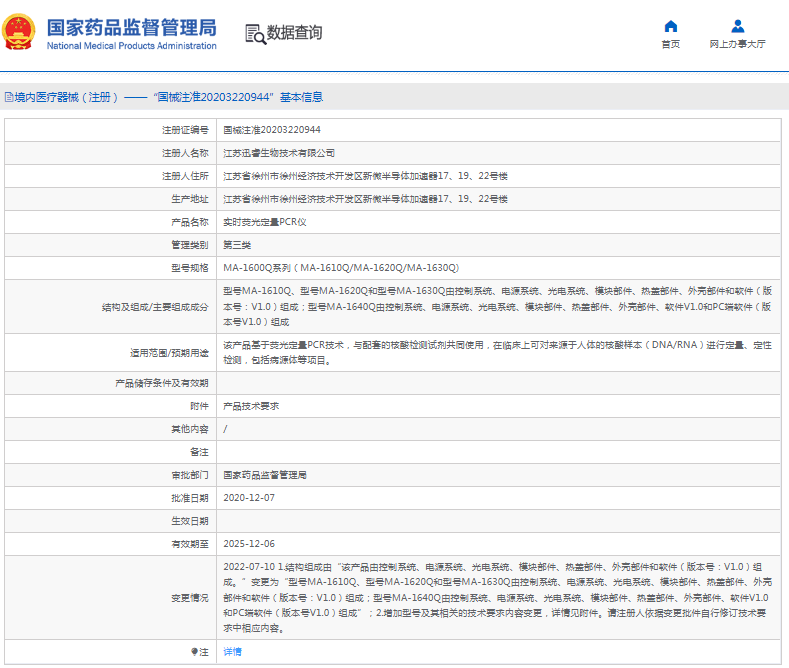Click the 结构及组成 description text
Screen dimensions: 789x668
click(497, 306)
